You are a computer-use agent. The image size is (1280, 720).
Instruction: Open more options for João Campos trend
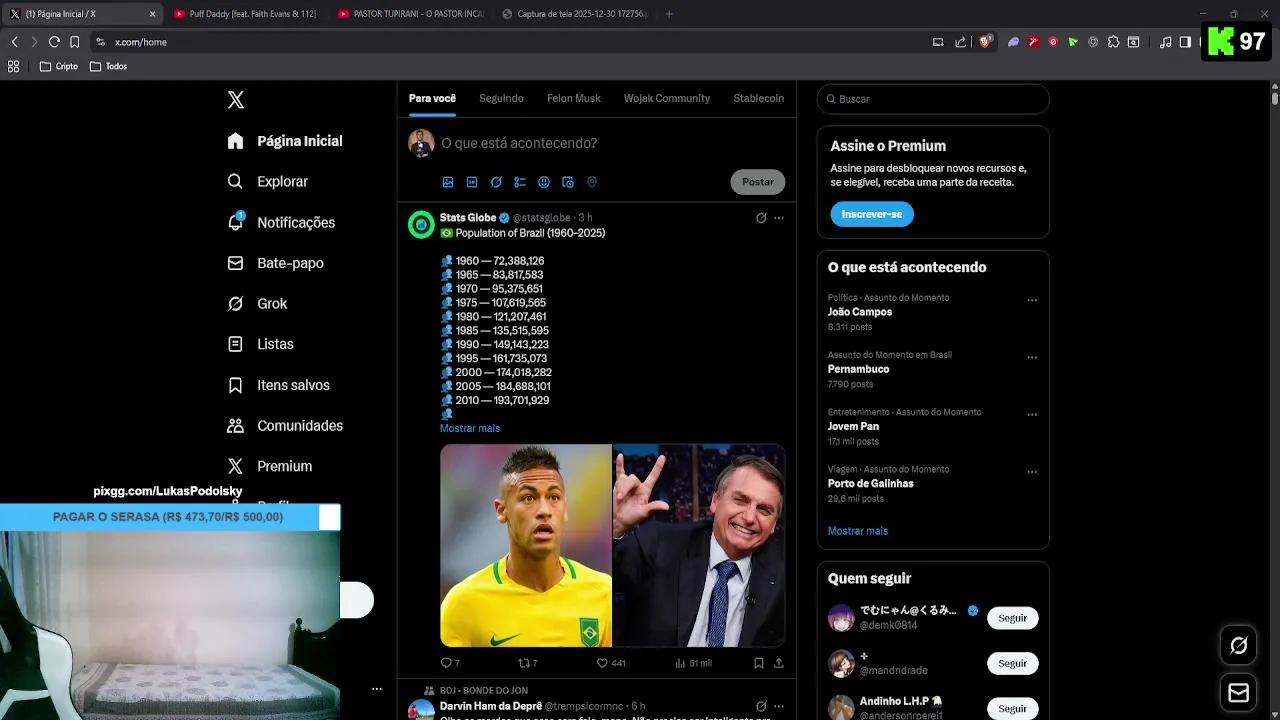[x=1032, y=300]
